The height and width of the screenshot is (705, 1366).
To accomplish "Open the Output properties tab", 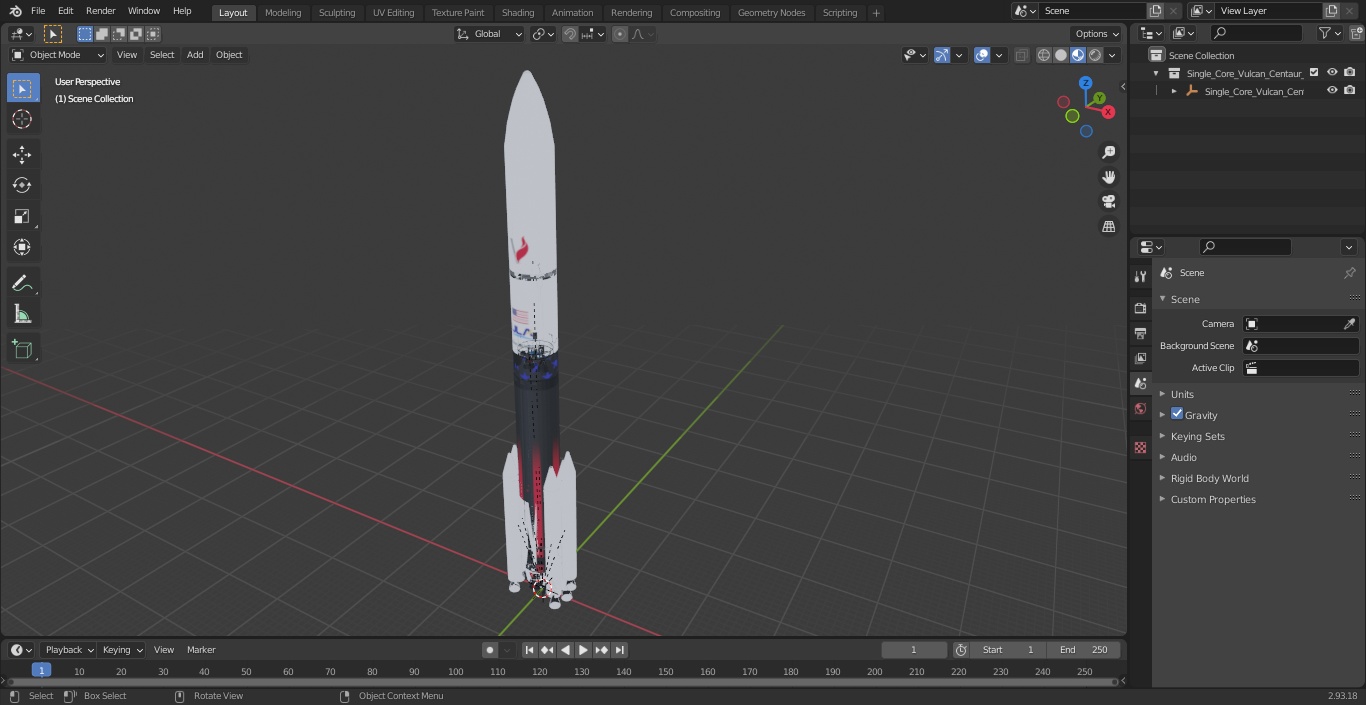I will (1140, 333).
